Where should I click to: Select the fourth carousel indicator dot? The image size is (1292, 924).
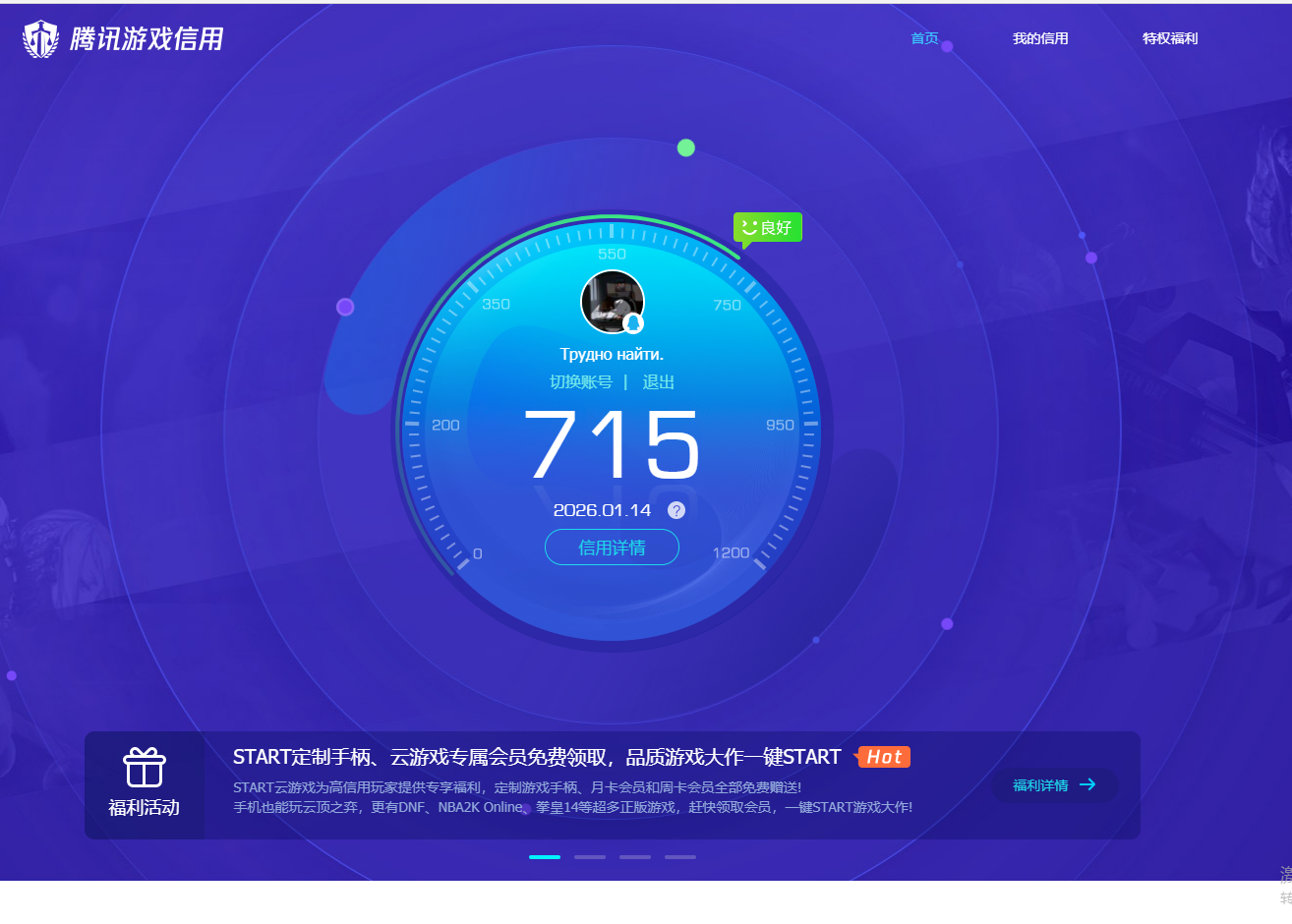point(679,856)
